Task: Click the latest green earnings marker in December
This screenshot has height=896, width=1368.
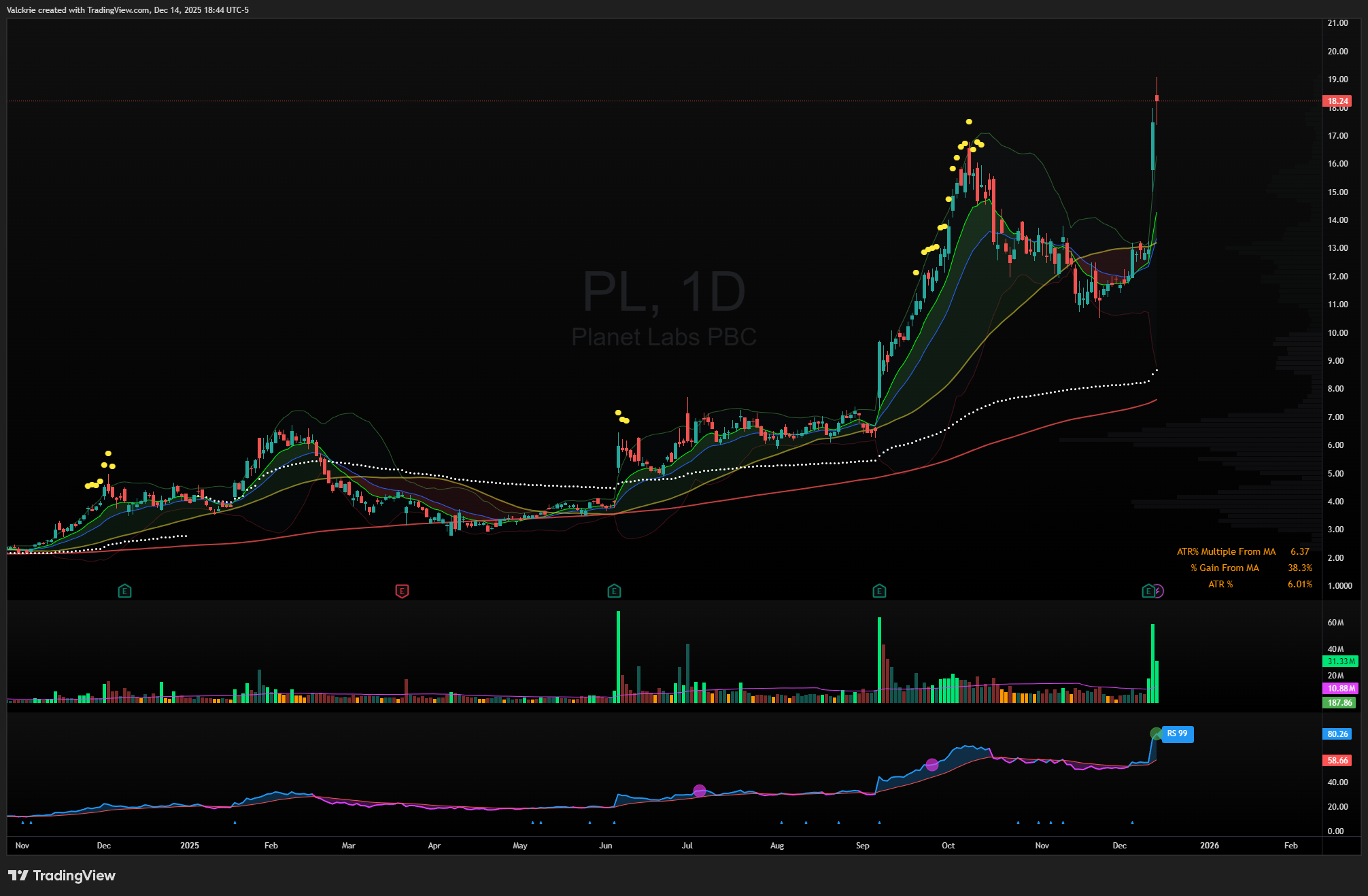Action: pos(1148,591)
